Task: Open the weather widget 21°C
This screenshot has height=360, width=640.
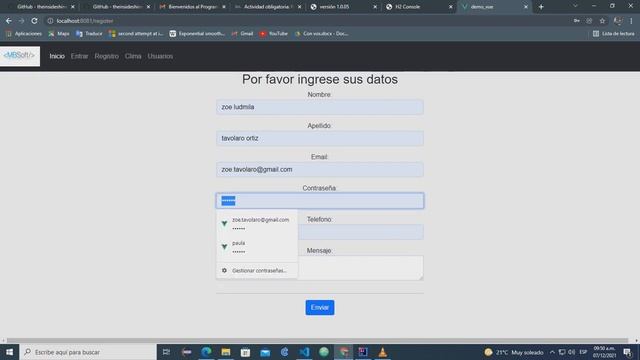Action: [x=513, y=352]
